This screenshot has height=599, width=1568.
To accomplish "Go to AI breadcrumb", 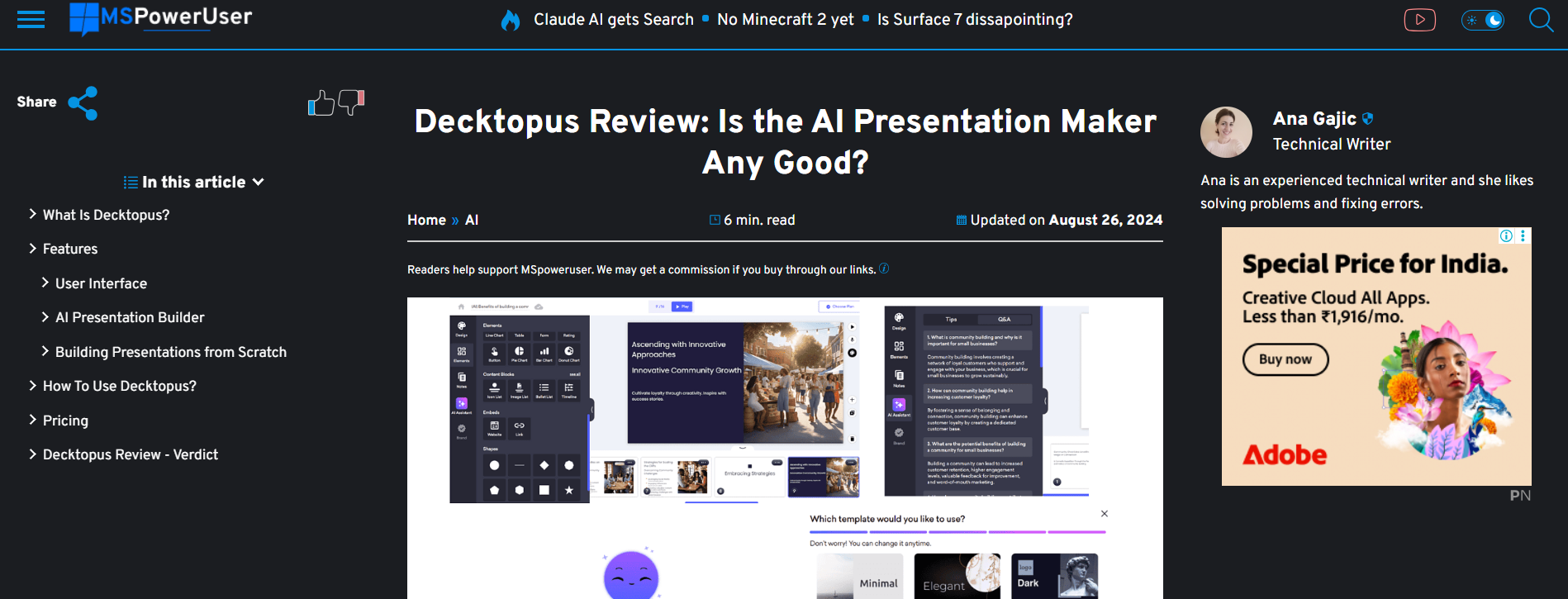I will (x=472, y=220).
